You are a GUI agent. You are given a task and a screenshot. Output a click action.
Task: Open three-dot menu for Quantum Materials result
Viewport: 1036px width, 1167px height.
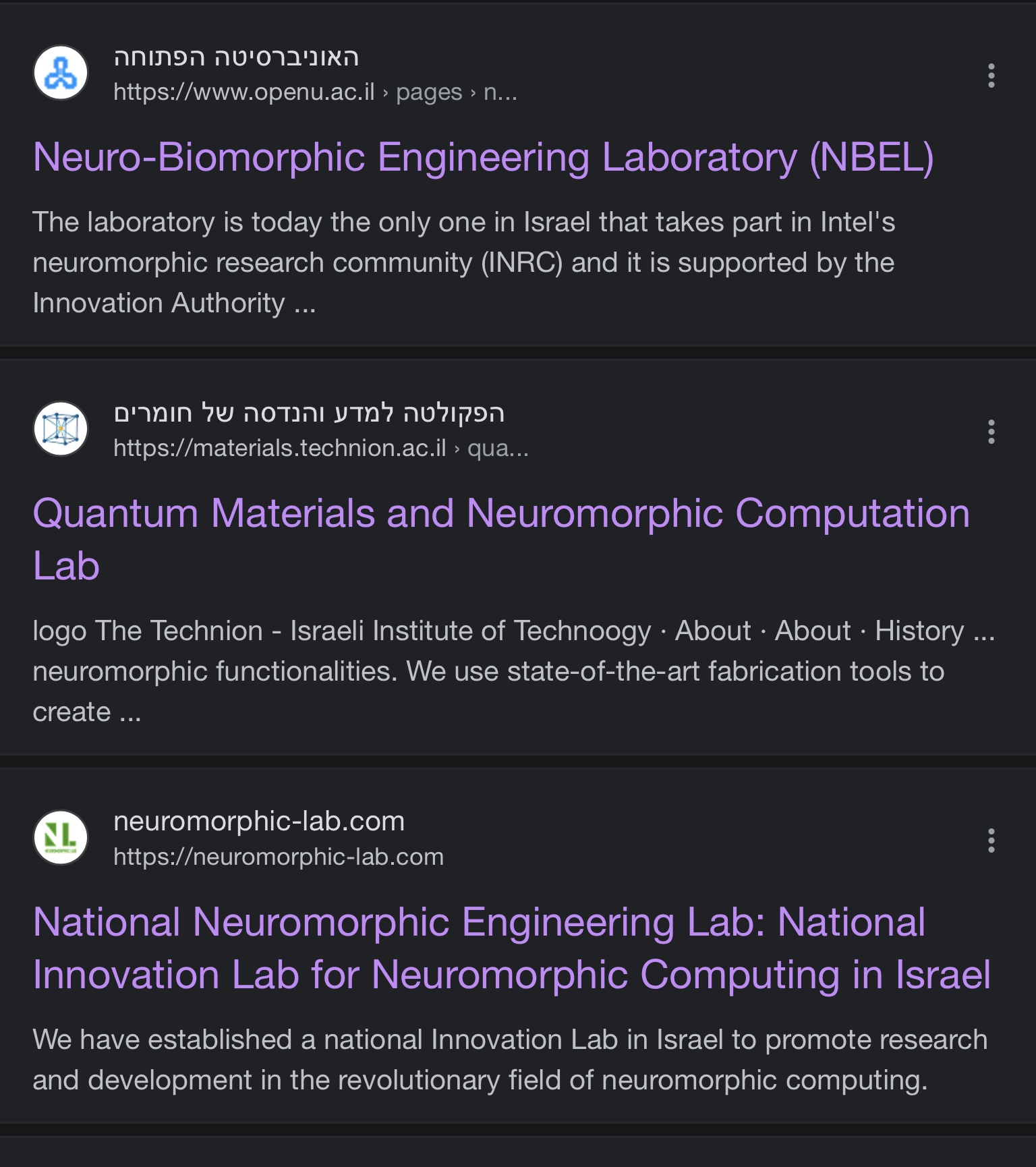click(x=991, y=432)
